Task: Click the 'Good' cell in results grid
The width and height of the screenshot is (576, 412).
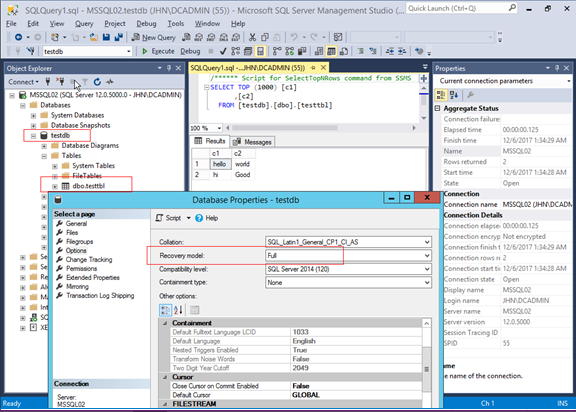Action: coord(242,175)
